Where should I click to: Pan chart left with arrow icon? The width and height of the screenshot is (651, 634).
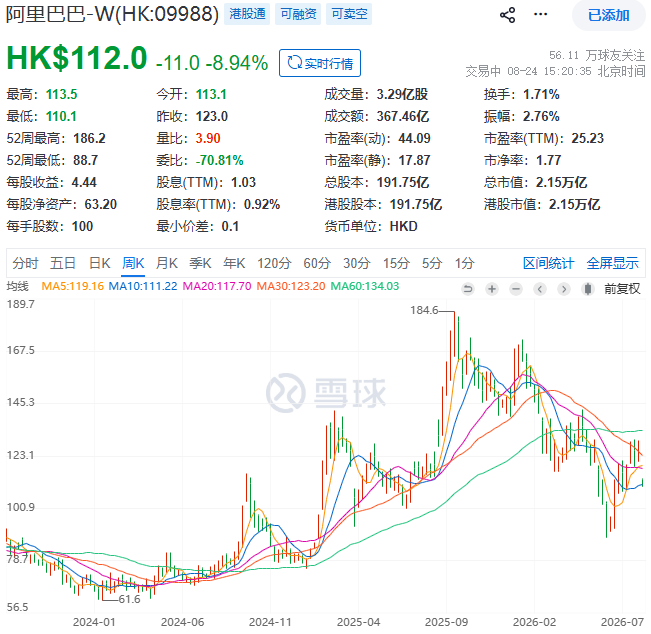(540, 289)
